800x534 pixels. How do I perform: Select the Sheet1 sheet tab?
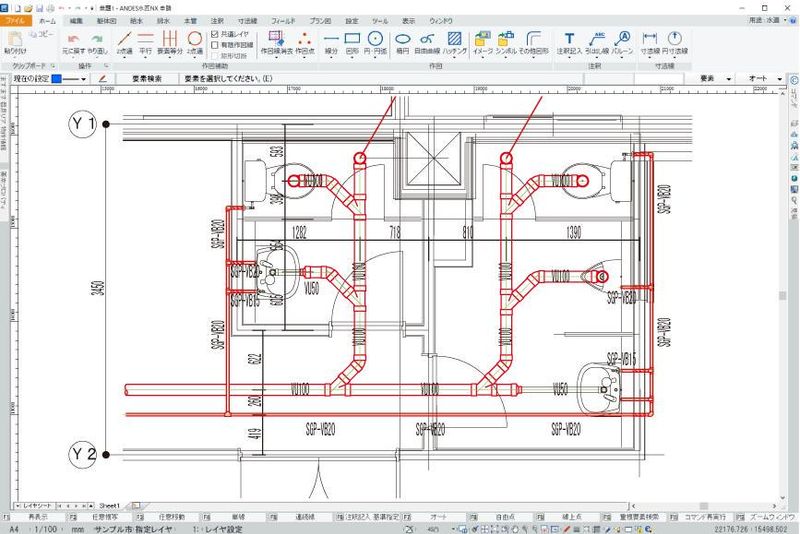tap(109, 505)
